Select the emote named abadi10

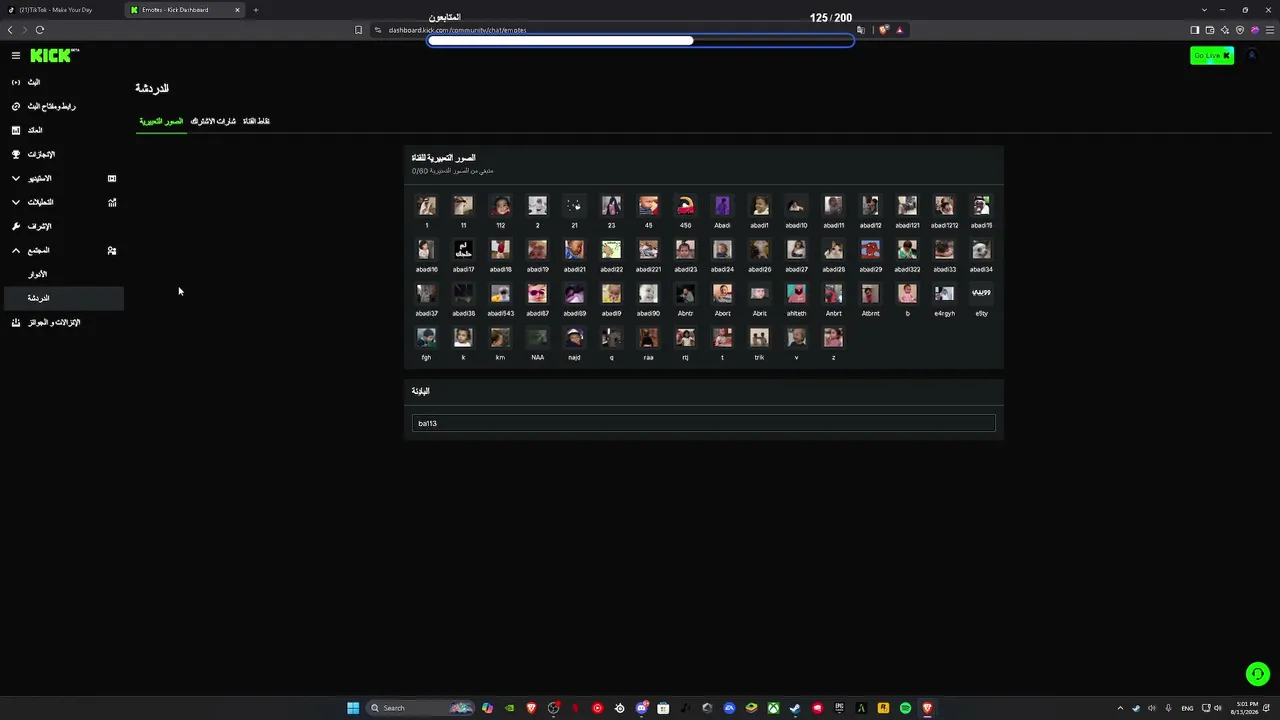[796, 206]
